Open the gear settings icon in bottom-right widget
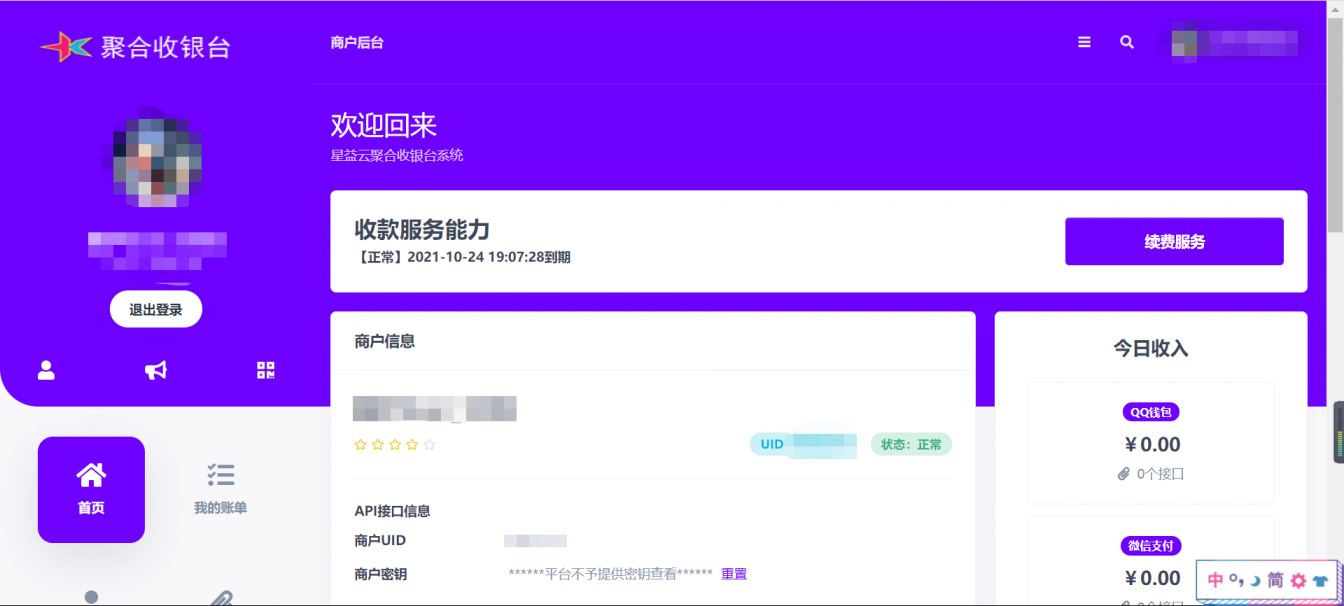The image size is (1344, 606). (x=1297, y=580)
